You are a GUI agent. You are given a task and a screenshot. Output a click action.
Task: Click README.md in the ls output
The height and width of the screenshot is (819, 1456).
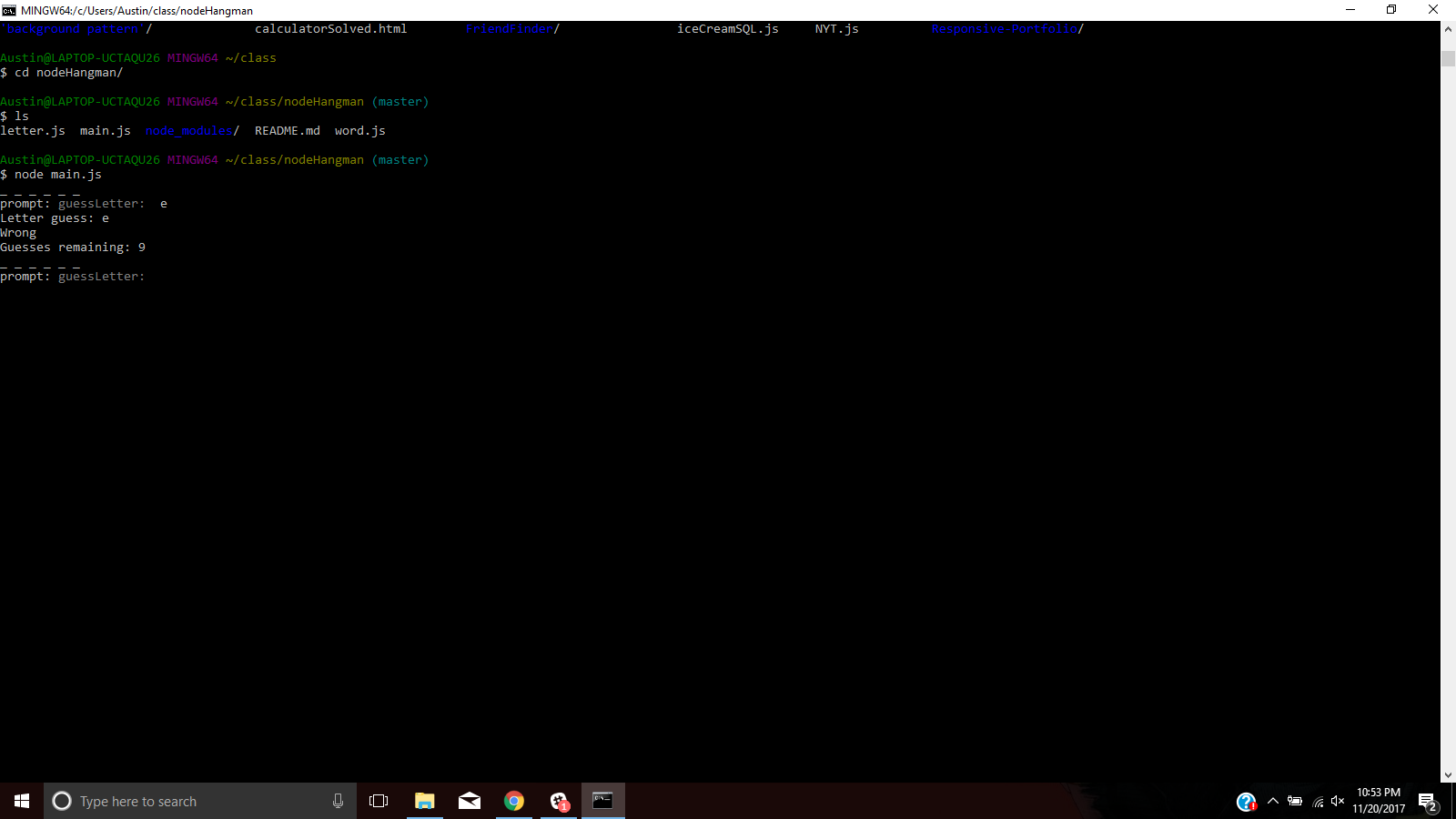point(288,131)
